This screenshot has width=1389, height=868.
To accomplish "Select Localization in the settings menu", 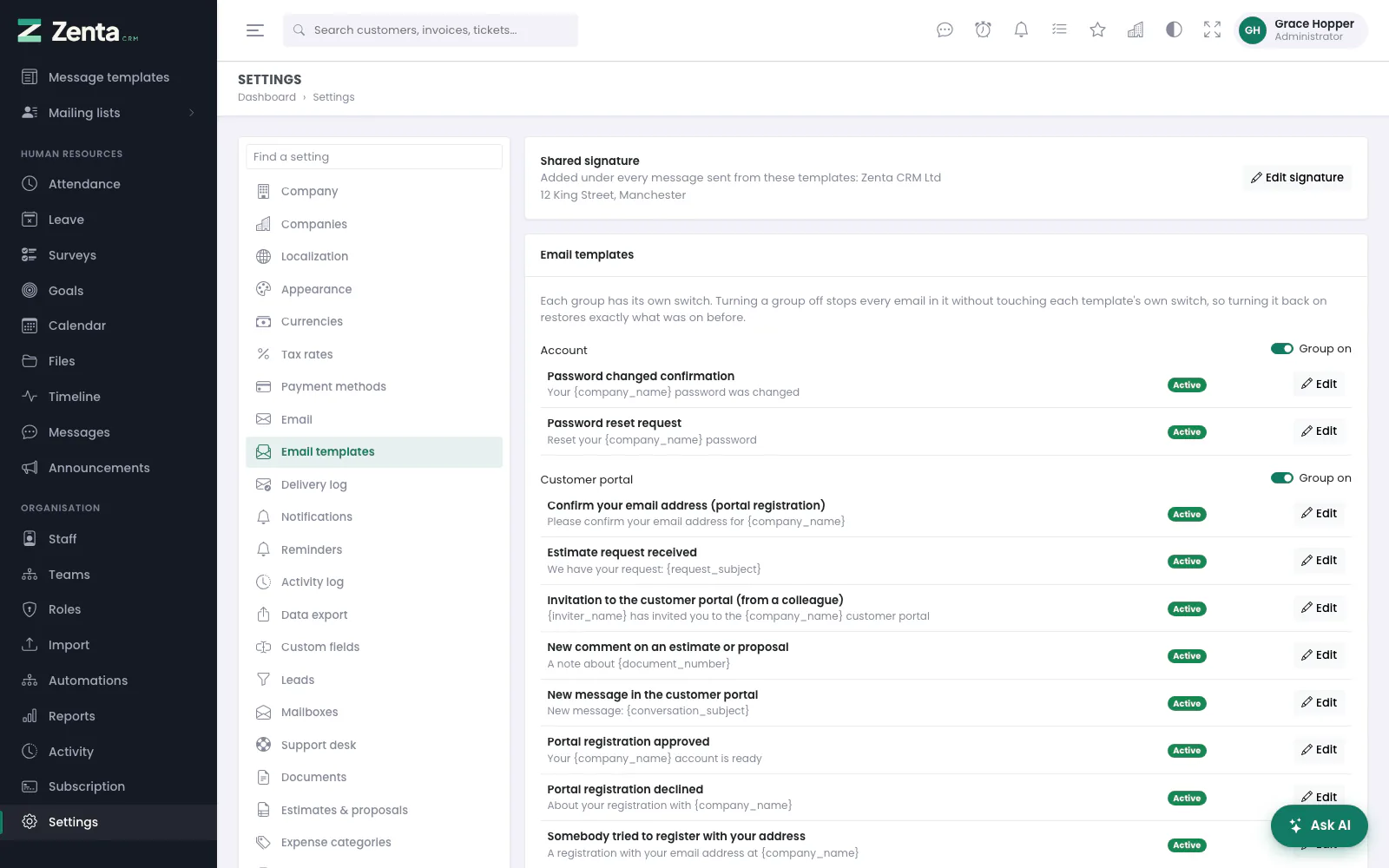I will pos(374,256).
